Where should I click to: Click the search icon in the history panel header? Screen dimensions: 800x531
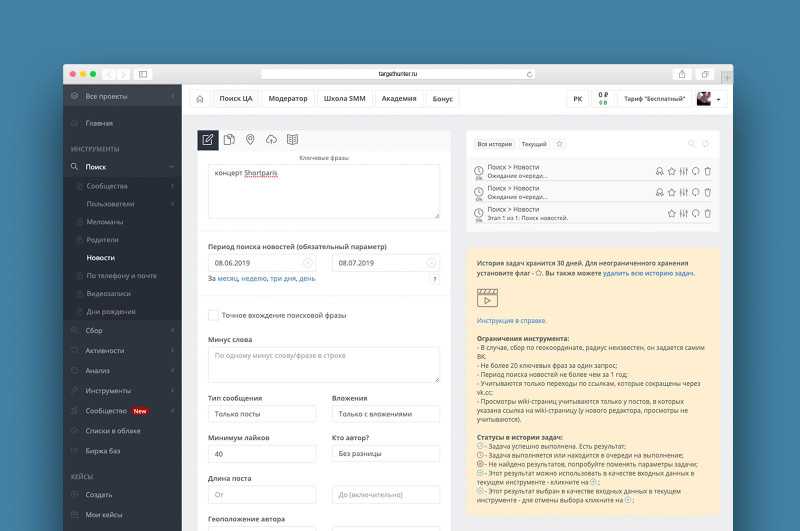pos(692,144)
